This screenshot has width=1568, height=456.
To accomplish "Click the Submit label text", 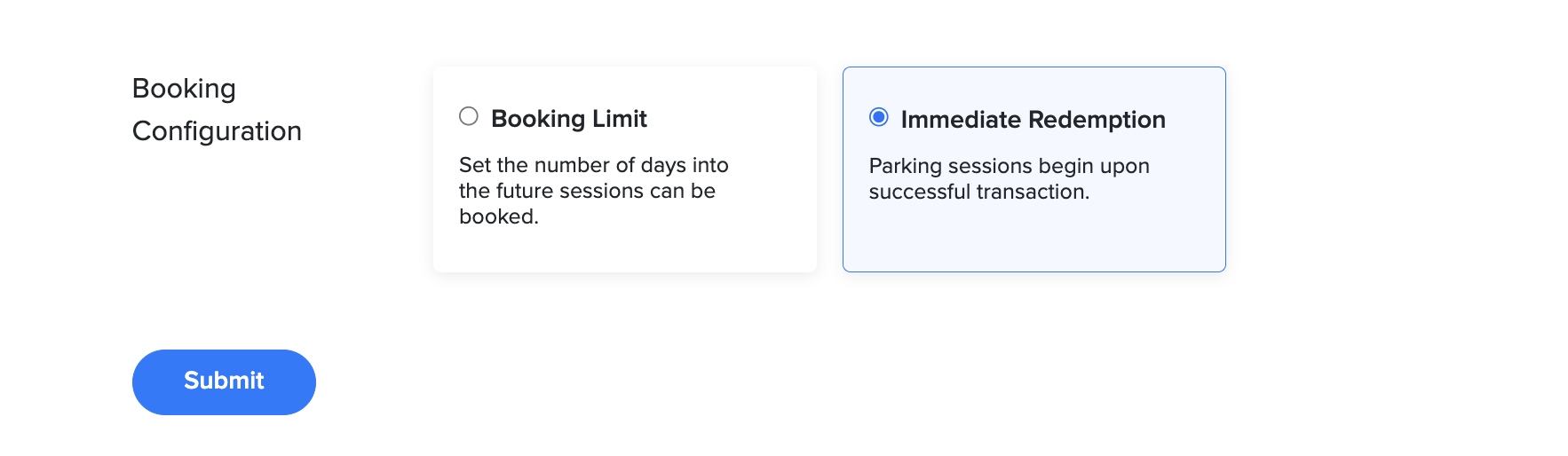I will [x=224, y=381].
